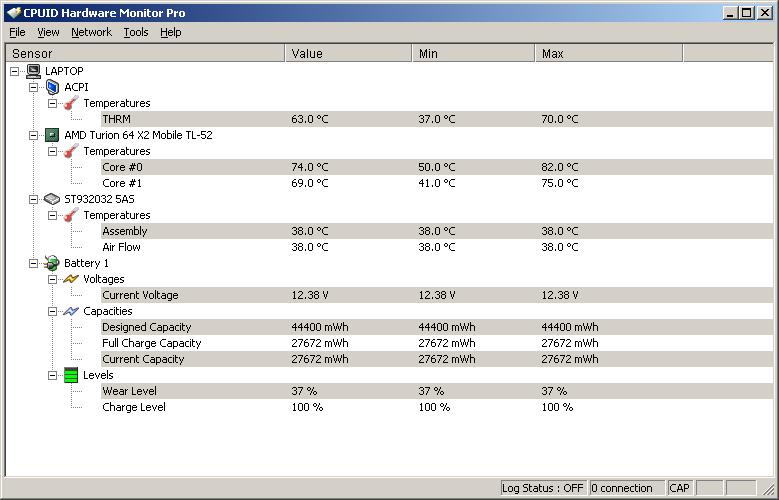Viewport: 779px width, 500px height.
Task: Select the Wear Level row
Action: [437, 391]
